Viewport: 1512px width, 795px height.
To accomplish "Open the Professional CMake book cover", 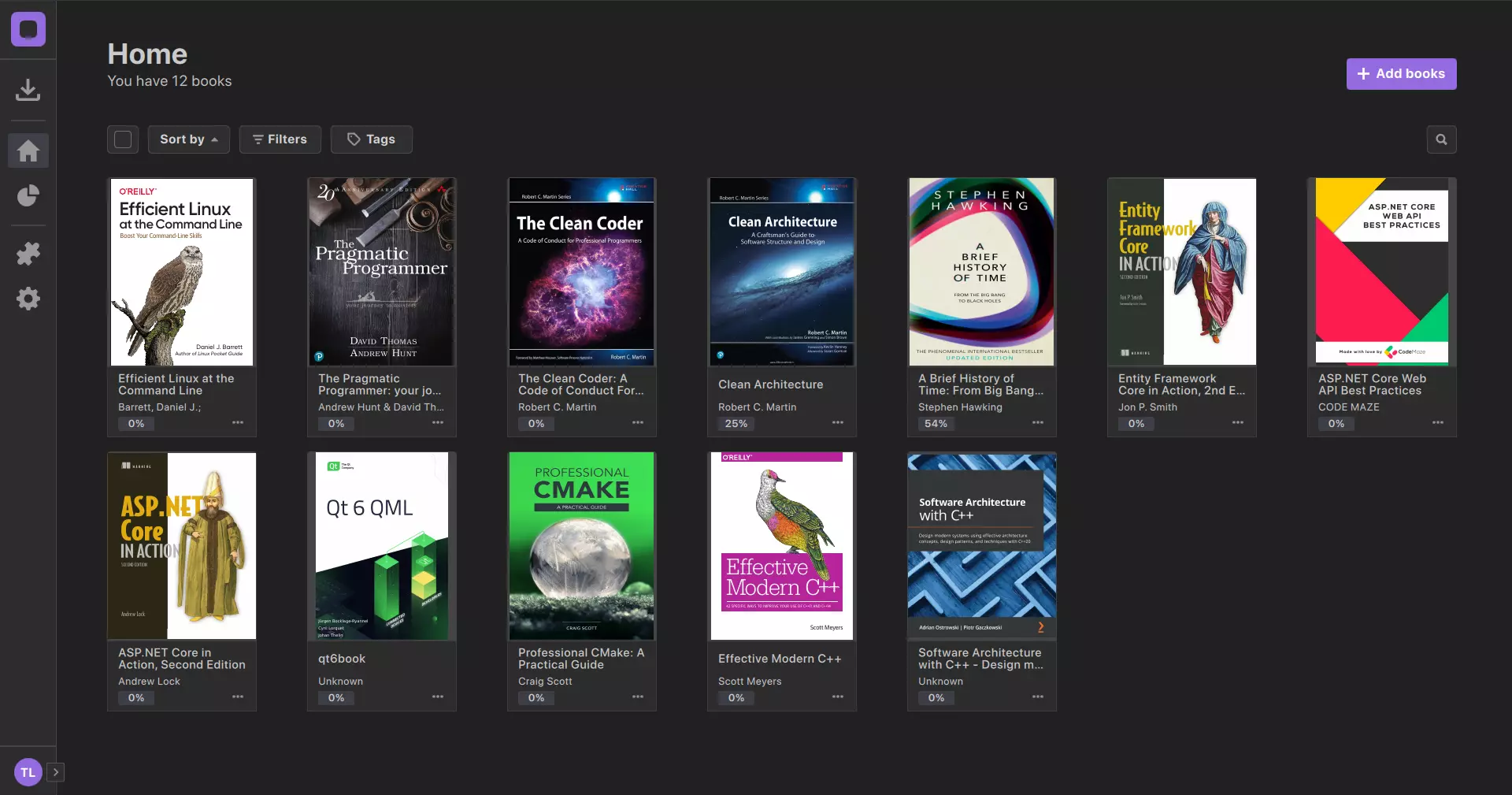I will click(582, 545).
